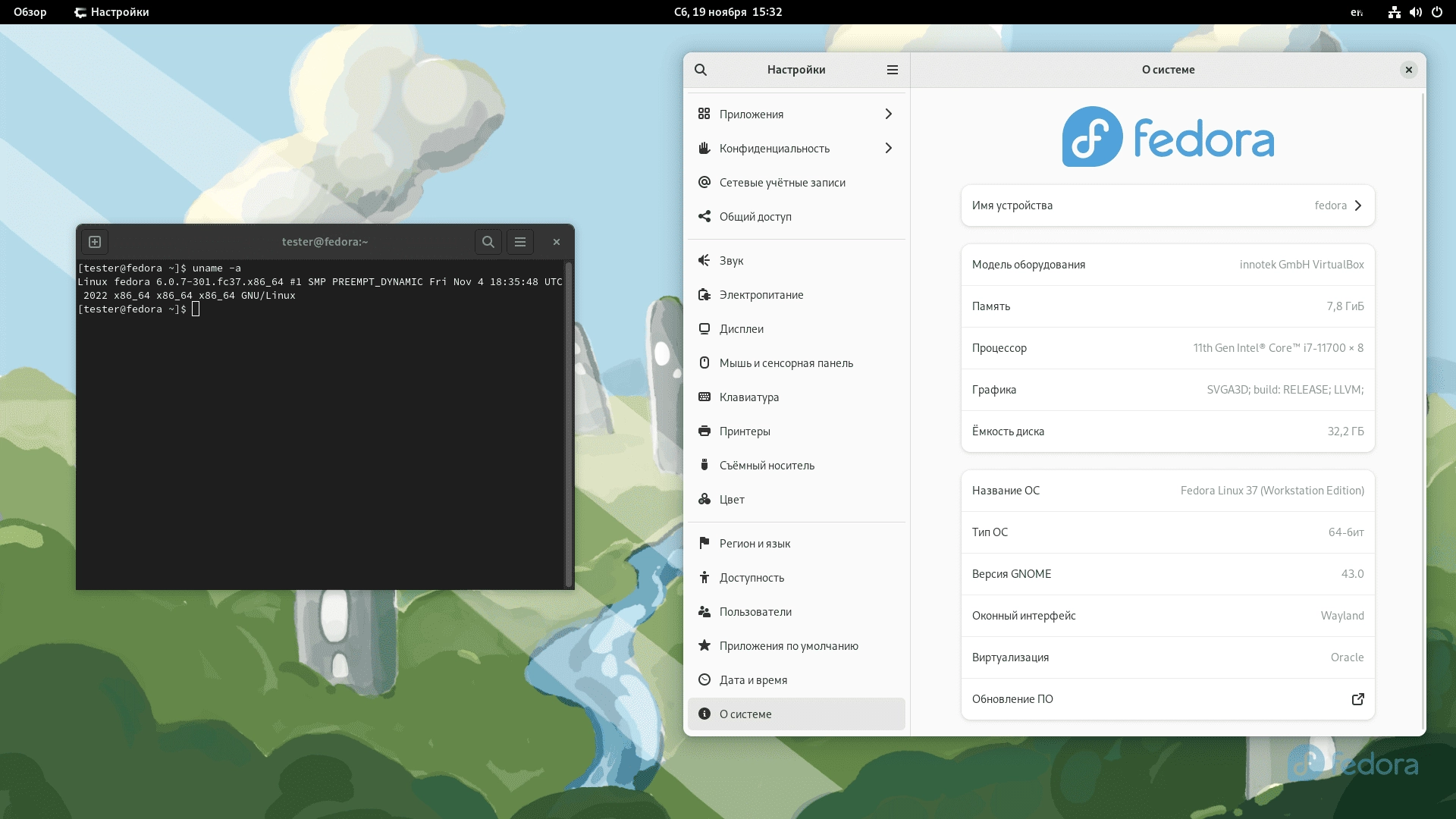
Task: Click the Sharing icon
Action: [x=704, y=216]
